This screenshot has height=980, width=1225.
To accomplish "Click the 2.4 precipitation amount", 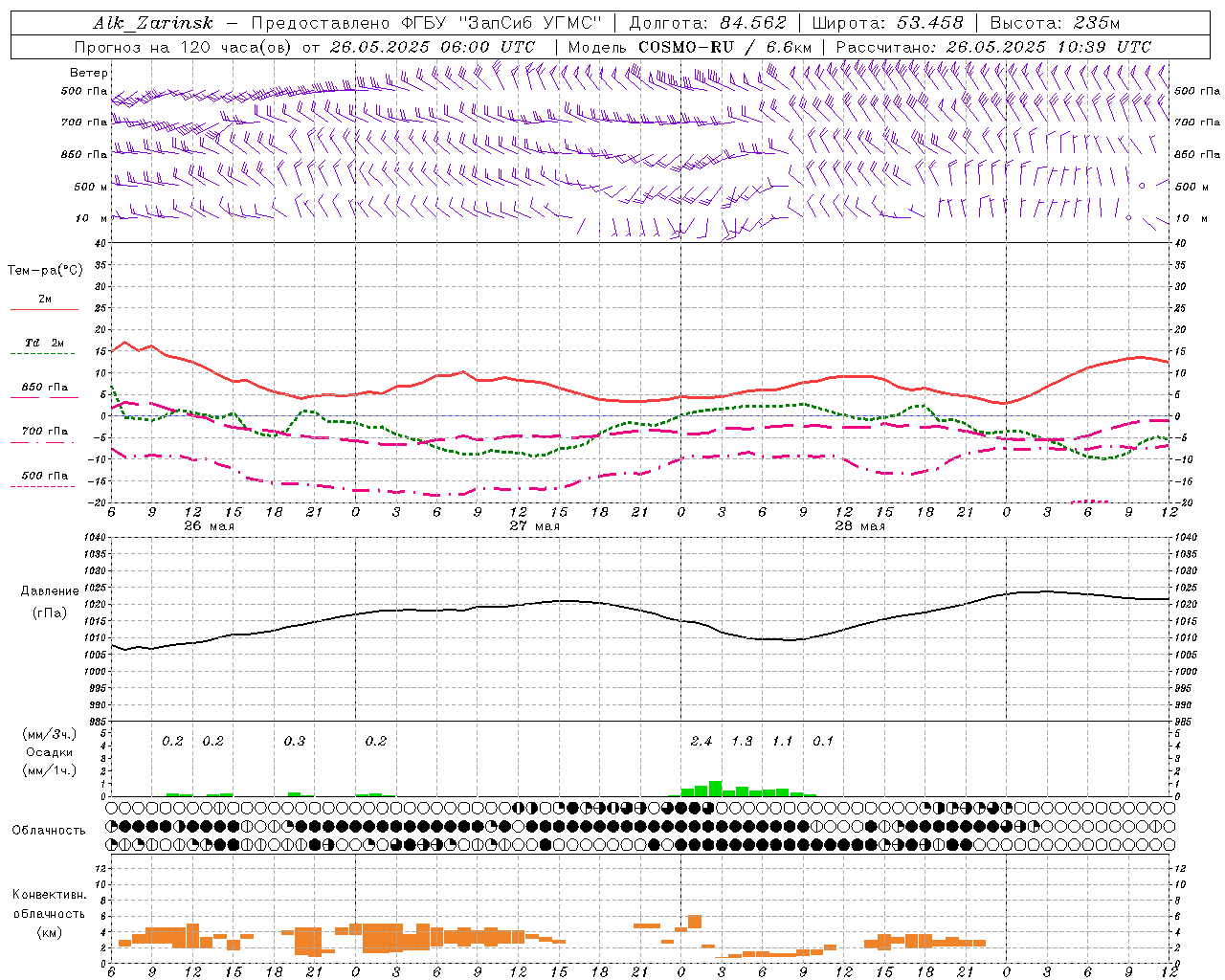I will pyautogui.click(x=701, y=742).
